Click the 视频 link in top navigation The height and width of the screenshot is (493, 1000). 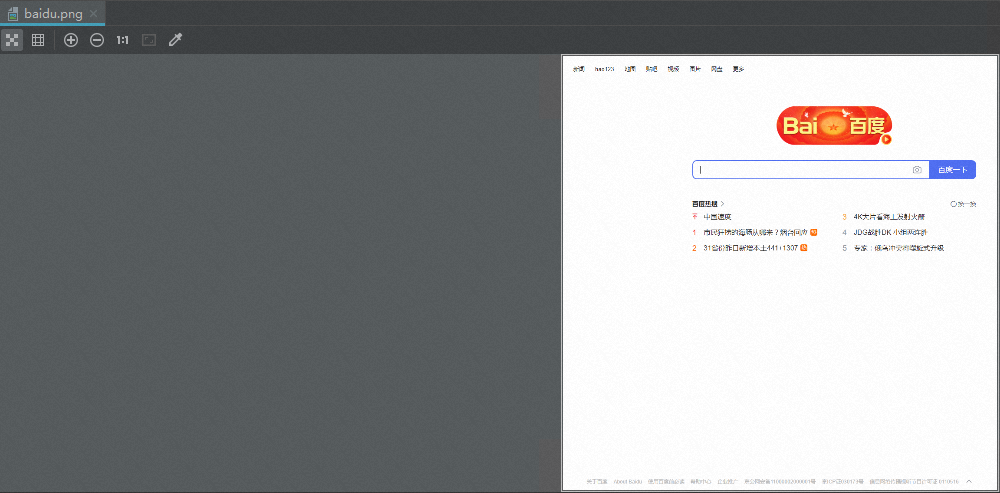(x=673, y=69)
